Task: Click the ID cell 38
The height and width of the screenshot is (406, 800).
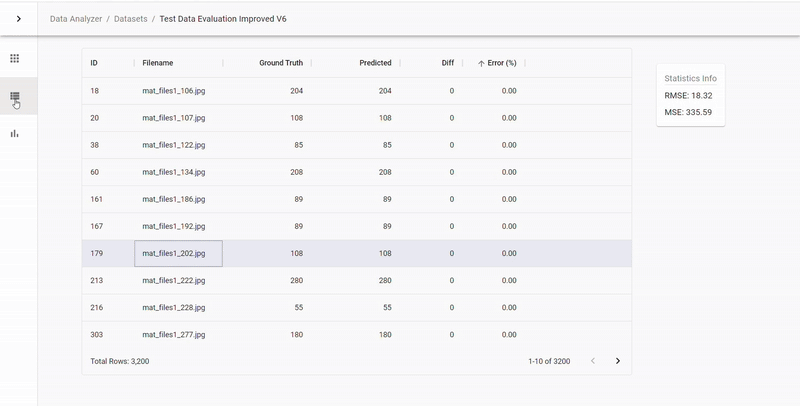Action: click(108, 145)
